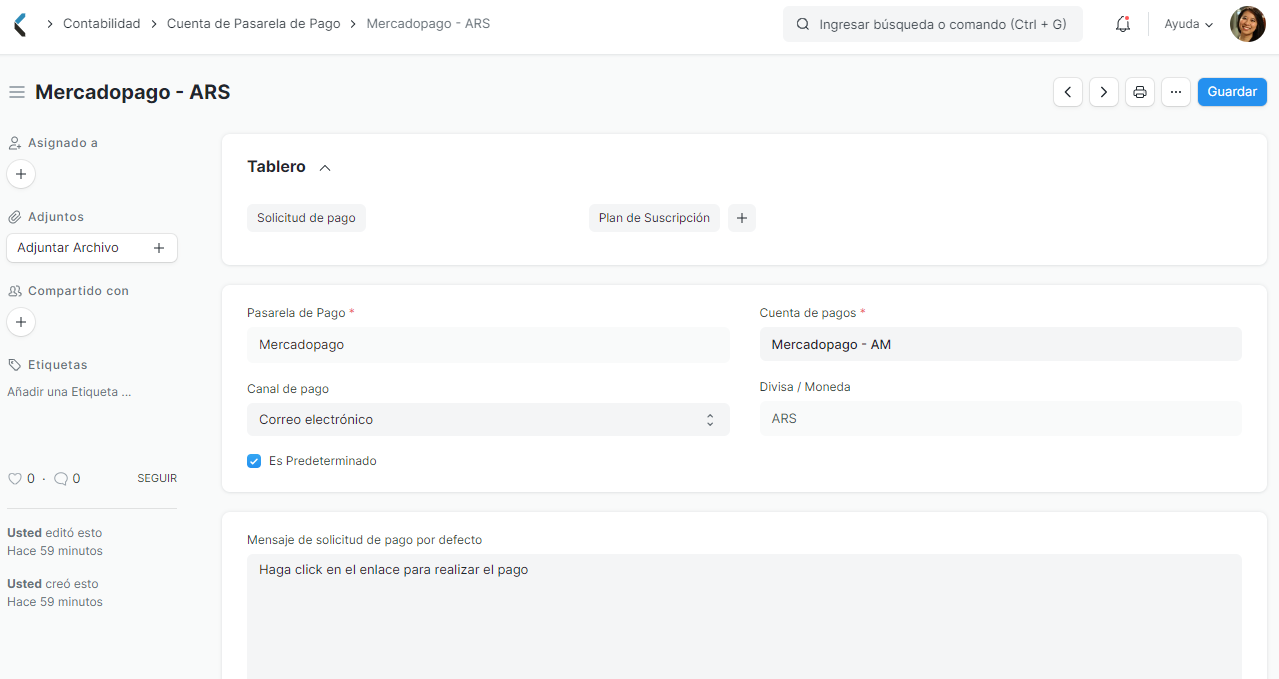This screenshot has width=1279, height=679.
Task: Click Añadir una Etiqueta tag input
Action: [69, 392]
